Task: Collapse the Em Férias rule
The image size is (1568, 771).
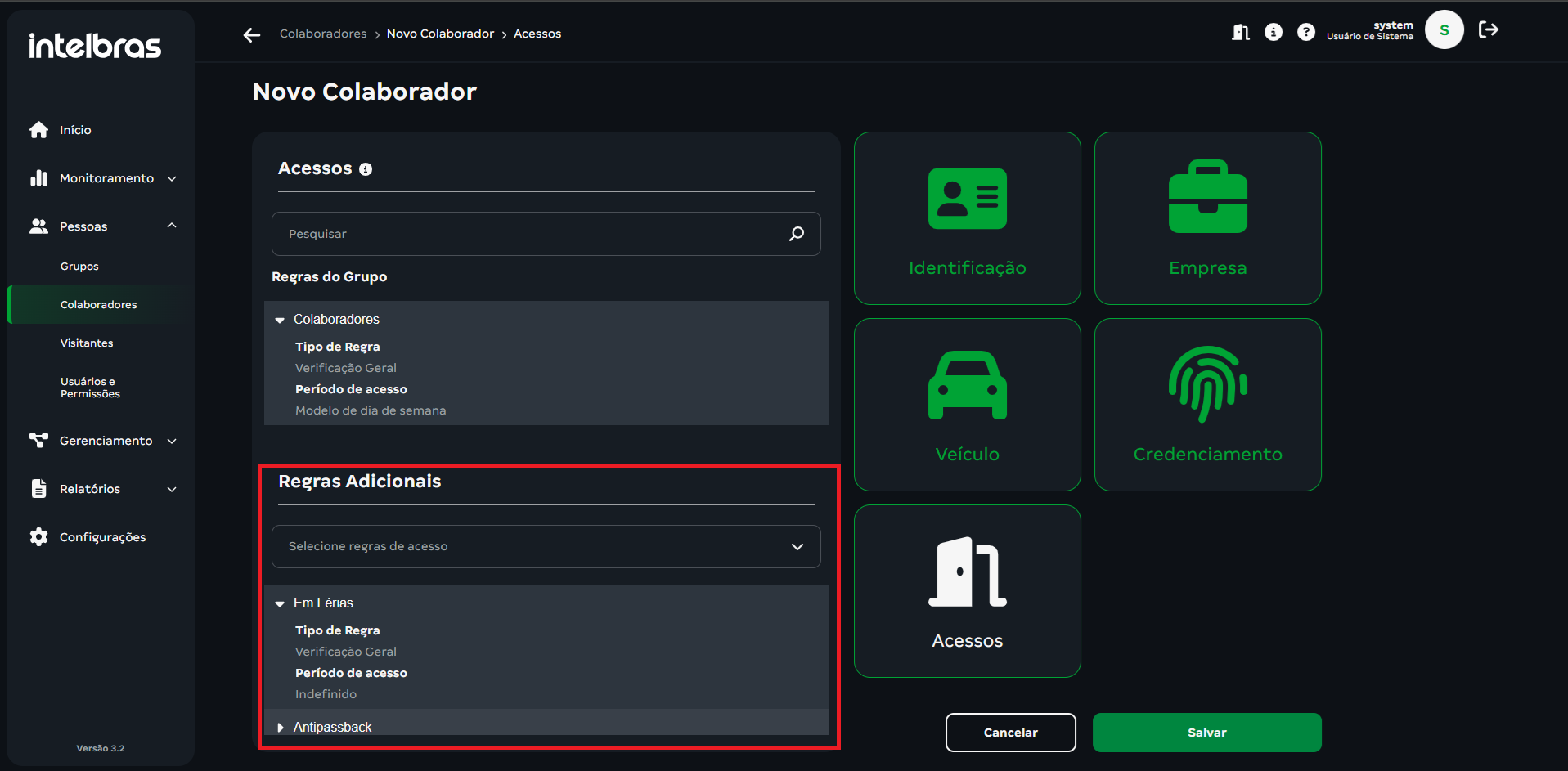Action: click(x=280, y=603)
